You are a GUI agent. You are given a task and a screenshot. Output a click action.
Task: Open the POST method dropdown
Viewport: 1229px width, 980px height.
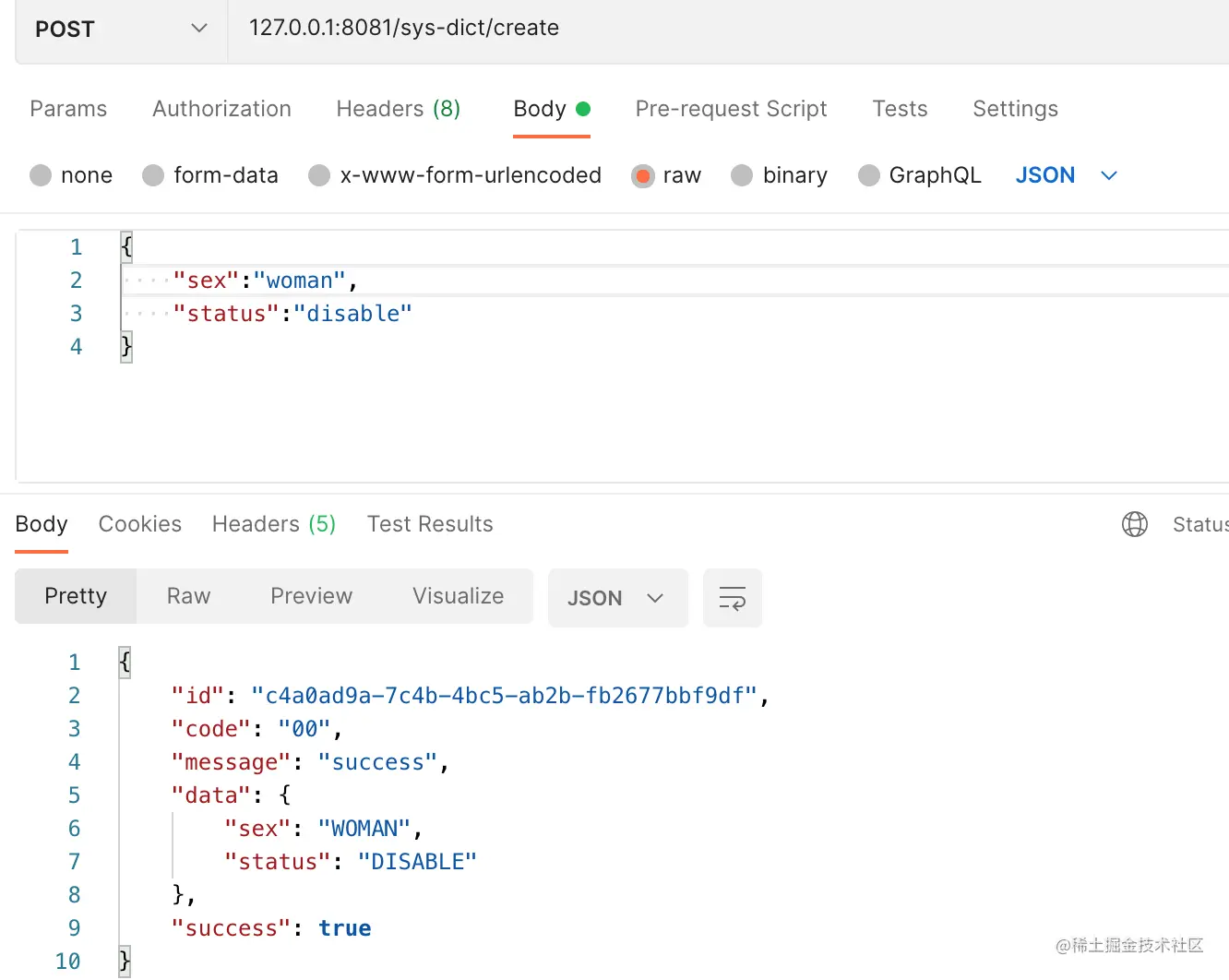(120, 29)
